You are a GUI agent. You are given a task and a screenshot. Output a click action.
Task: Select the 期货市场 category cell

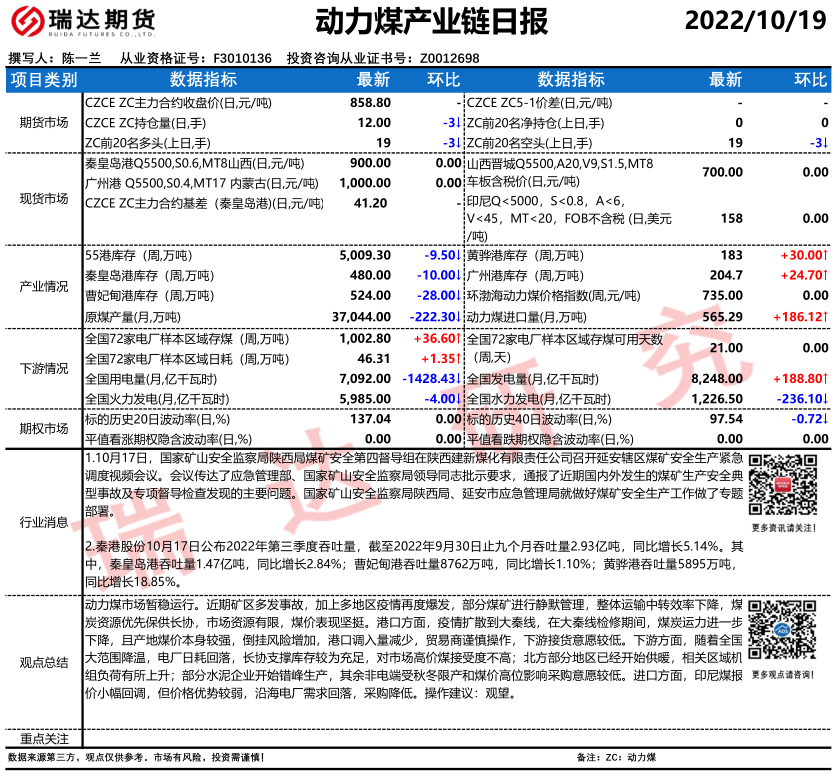tap(44, 122)
